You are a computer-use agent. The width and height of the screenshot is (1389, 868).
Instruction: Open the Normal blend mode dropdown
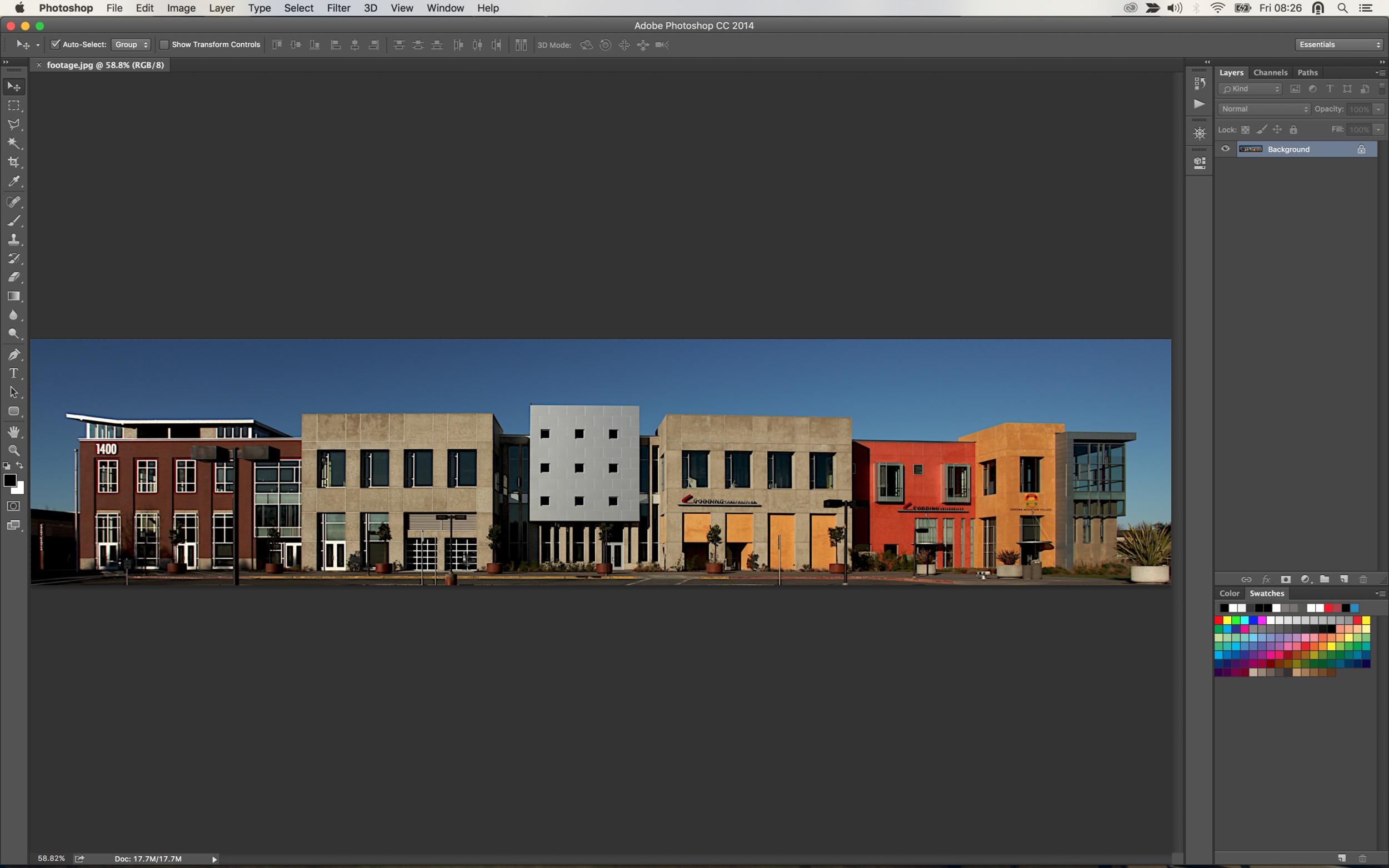pyautogui.click(x=1265, y=109)
